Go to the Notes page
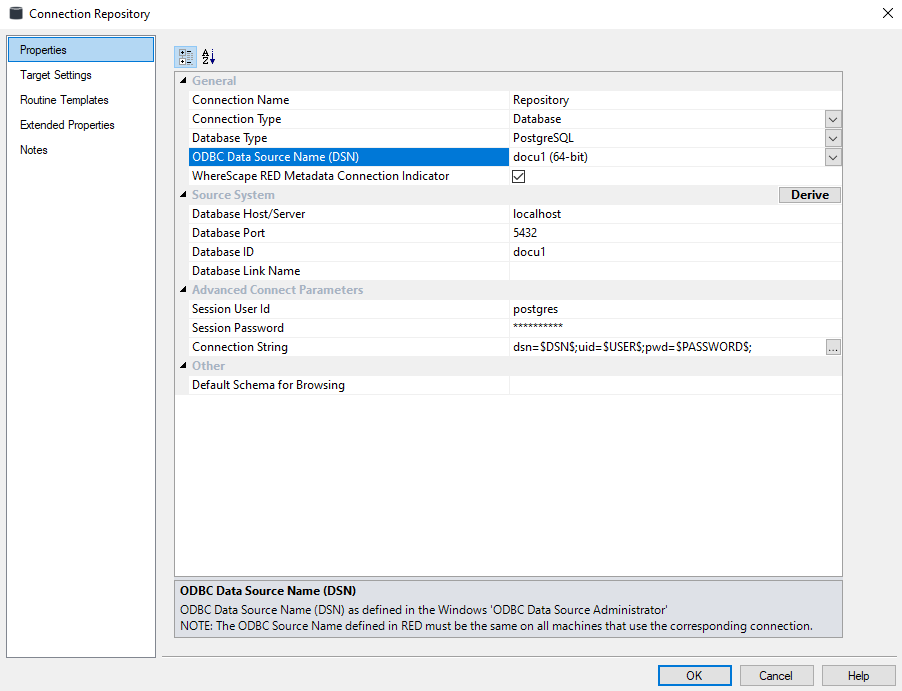The image size is (902, 691). point(34,150)
